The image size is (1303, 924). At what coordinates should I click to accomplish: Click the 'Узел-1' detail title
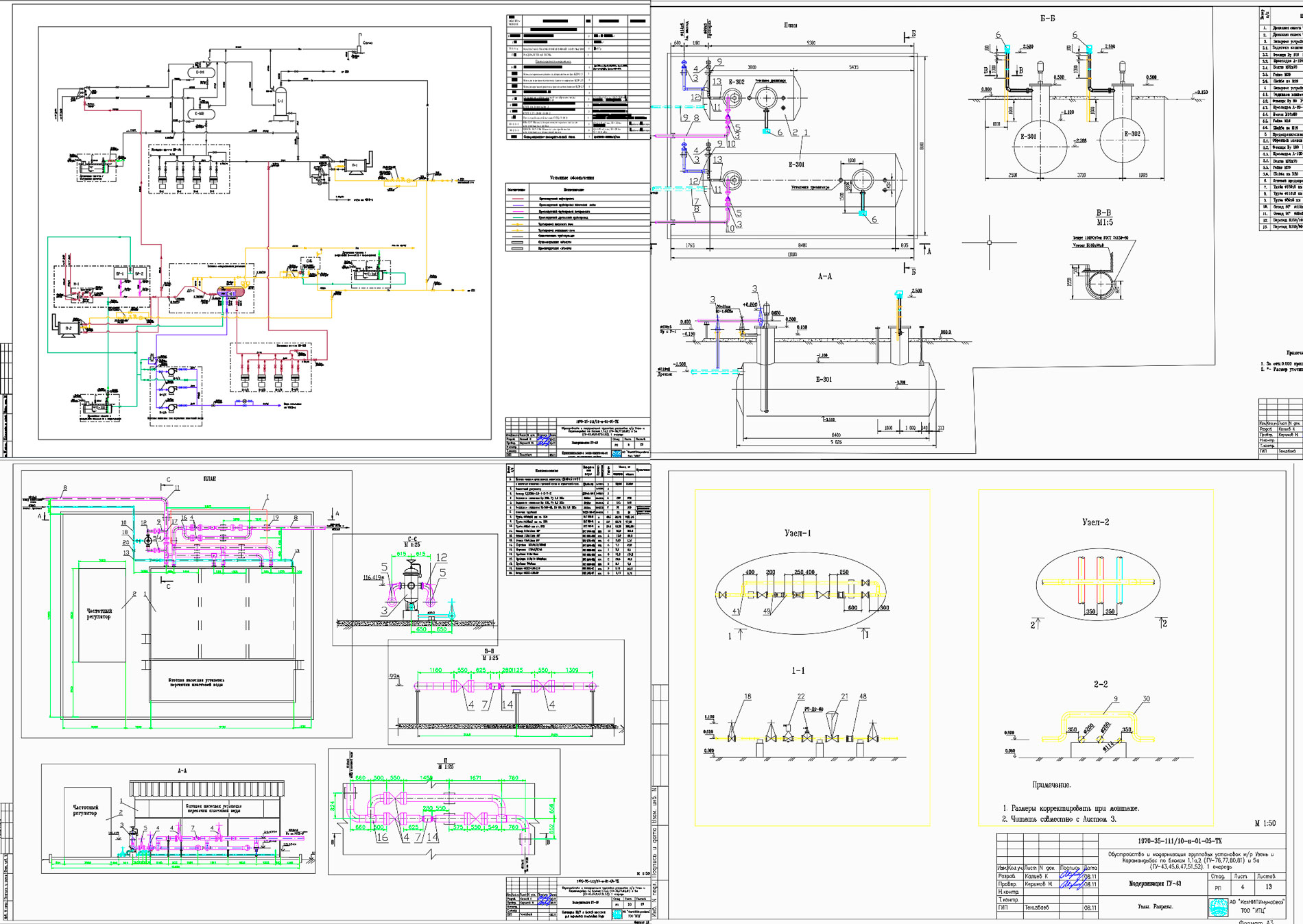(x=798, y=533)
